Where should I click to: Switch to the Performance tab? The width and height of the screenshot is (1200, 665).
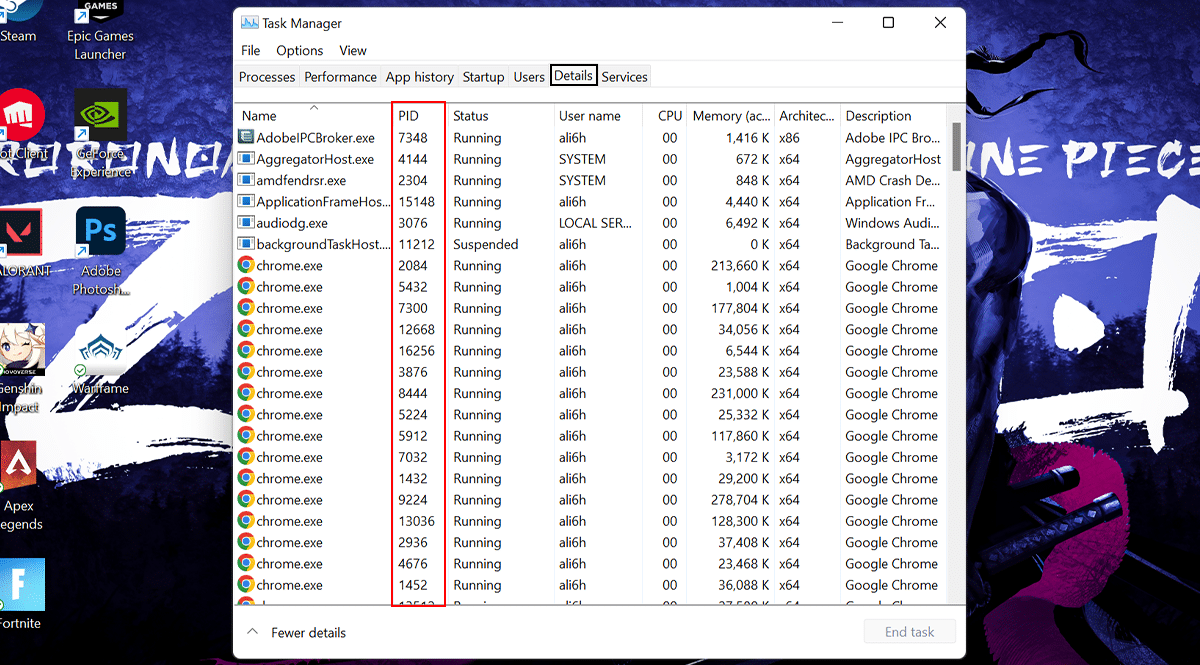(340, 77)
